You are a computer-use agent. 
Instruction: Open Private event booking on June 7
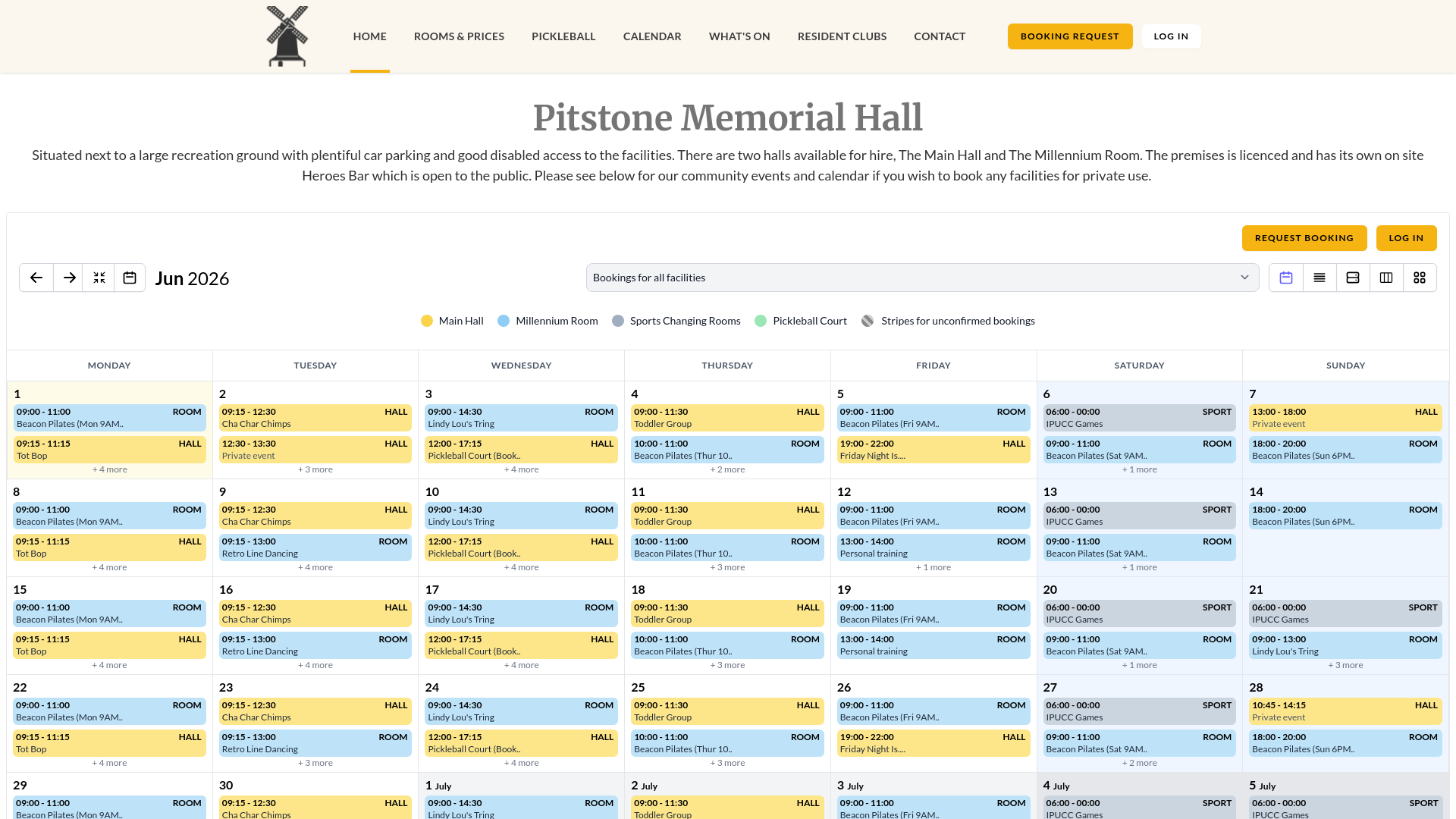click(x=1346, y=418)
